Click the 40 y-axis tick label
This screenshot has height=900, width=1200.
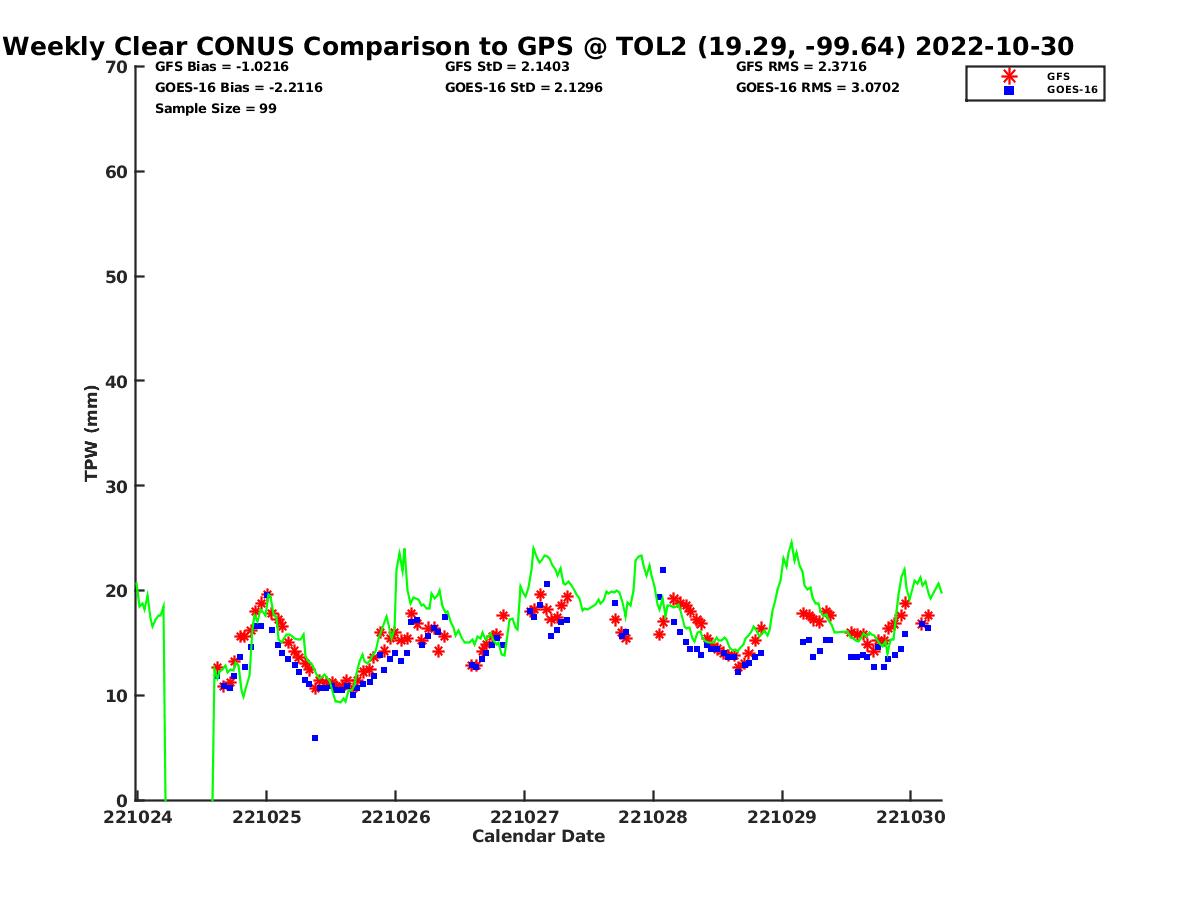pyautogui.click(x=117, y=381)
